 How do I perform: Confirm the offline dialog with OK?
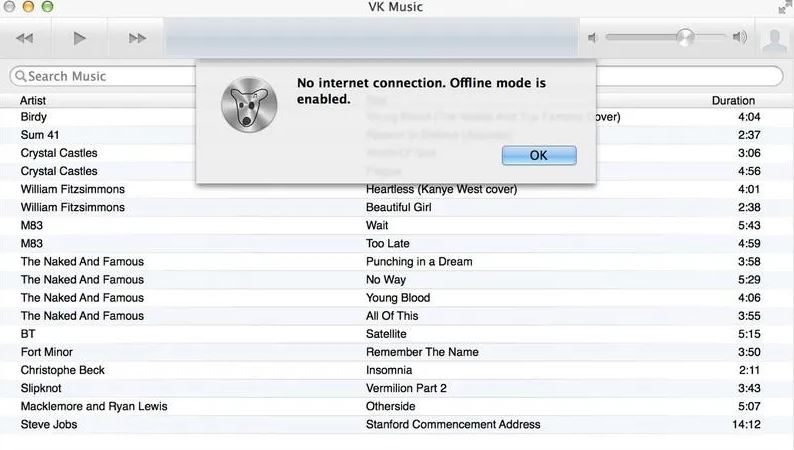coord(539,155)
